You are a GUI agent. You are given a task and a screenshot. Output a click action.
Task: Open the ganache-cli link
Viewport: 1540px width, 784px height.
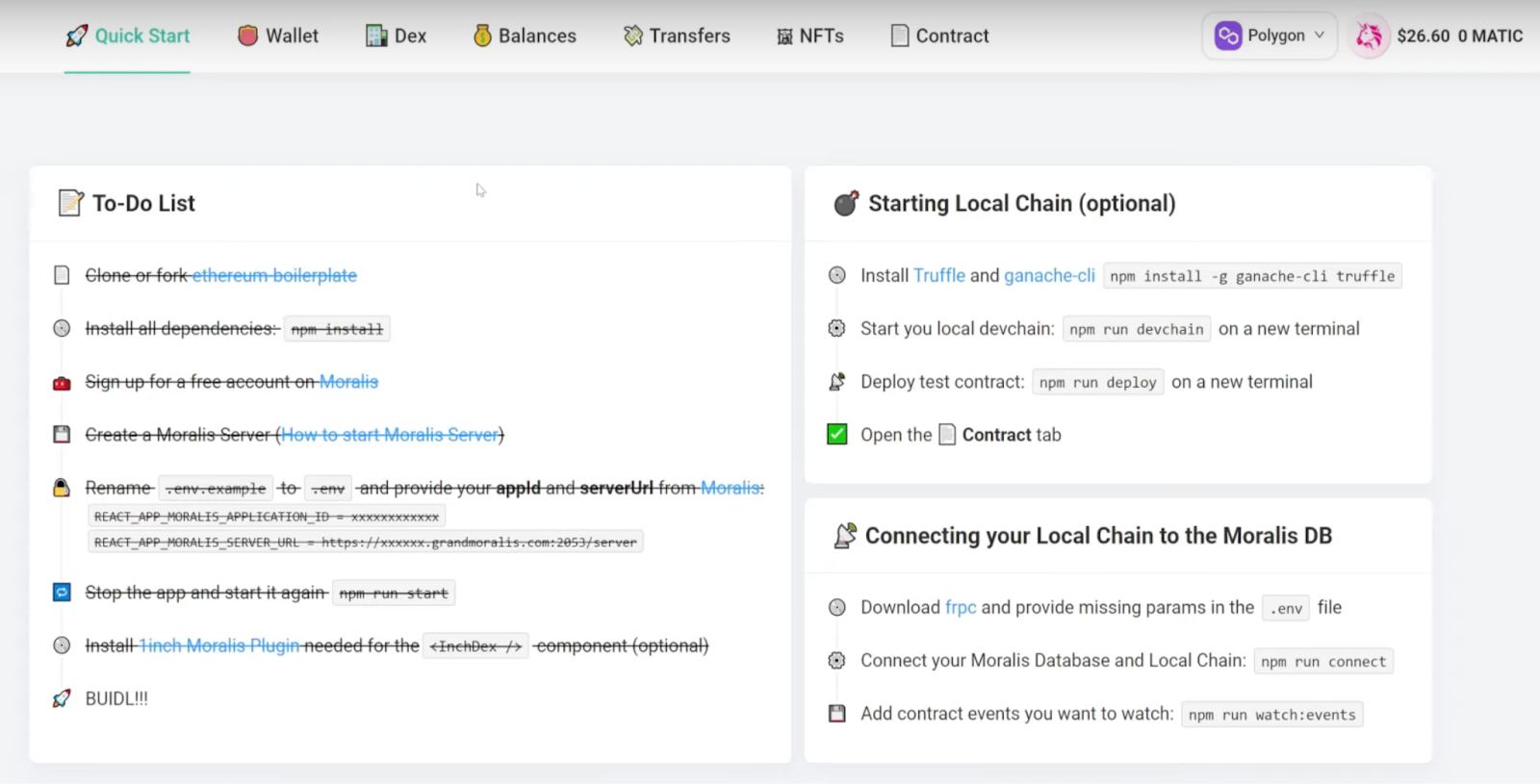point(1049,275)
